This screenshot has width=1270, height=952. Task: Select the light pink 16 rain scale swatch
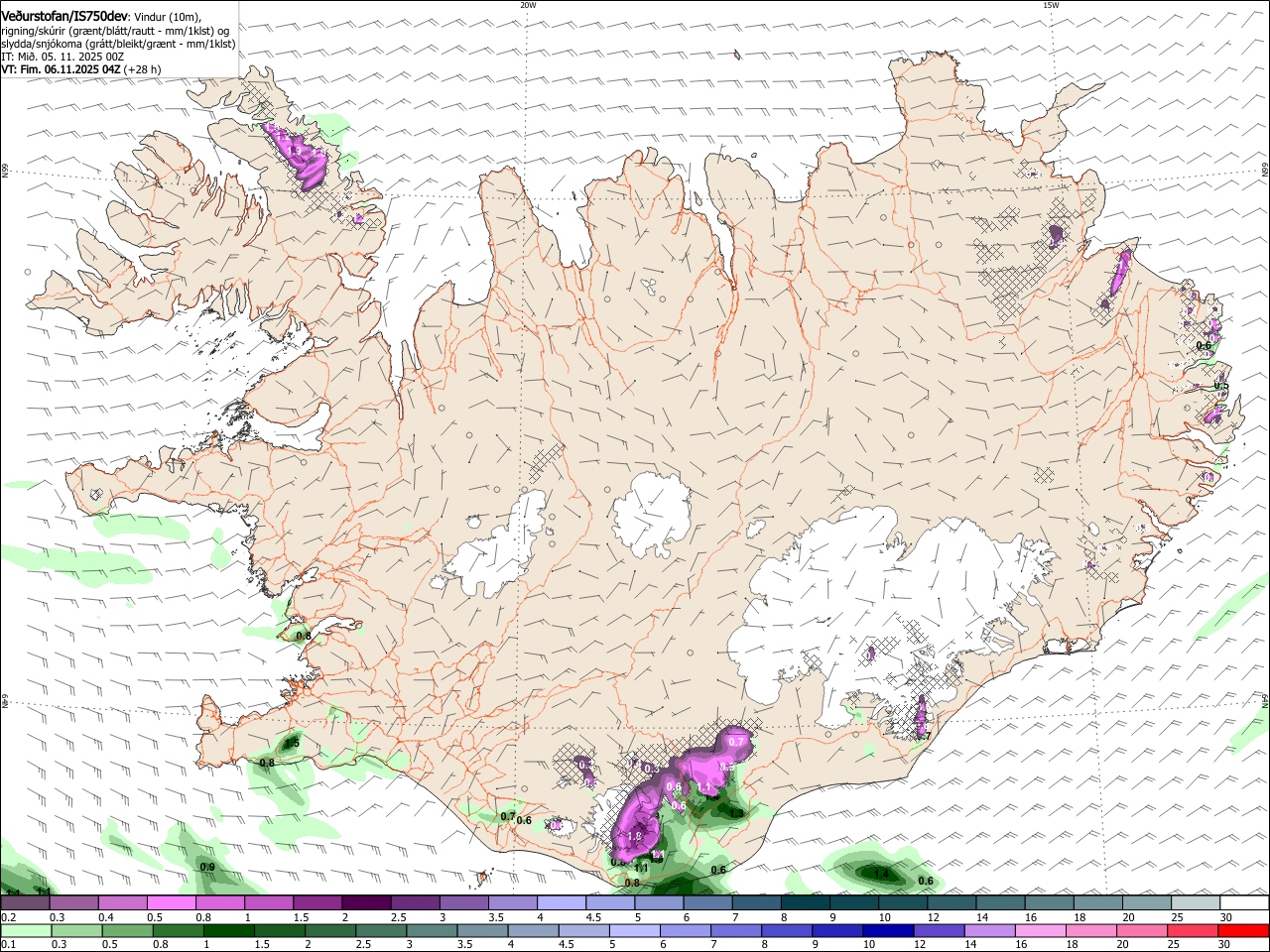pyautogui.click(x=1040, y=931)
